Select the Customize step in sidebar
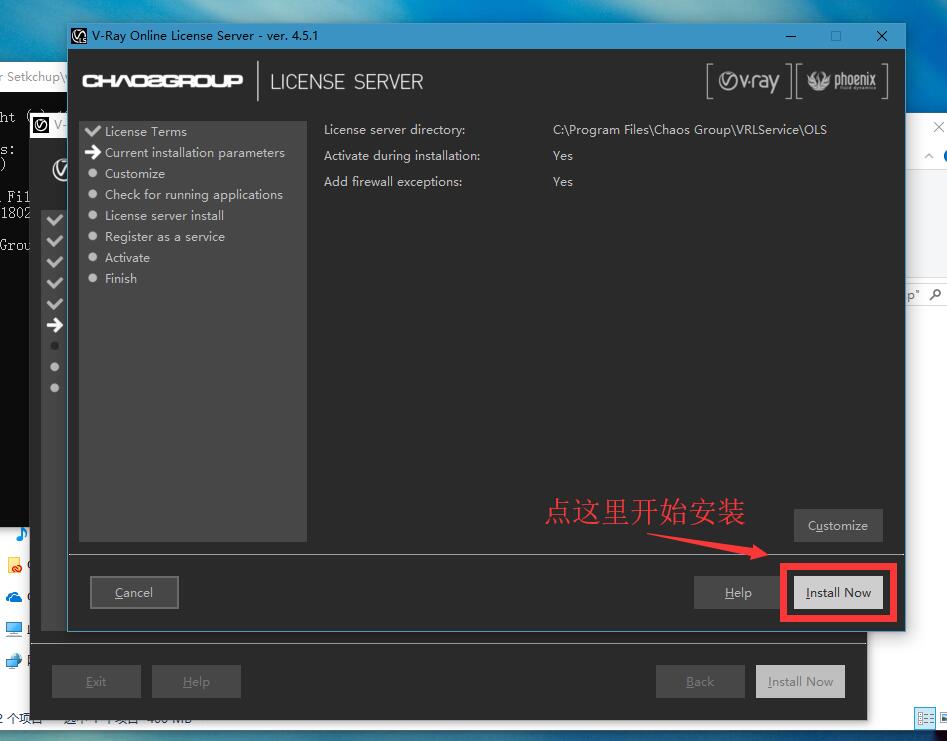The height and width of the screenshot is (741, 947). [135, 174]
